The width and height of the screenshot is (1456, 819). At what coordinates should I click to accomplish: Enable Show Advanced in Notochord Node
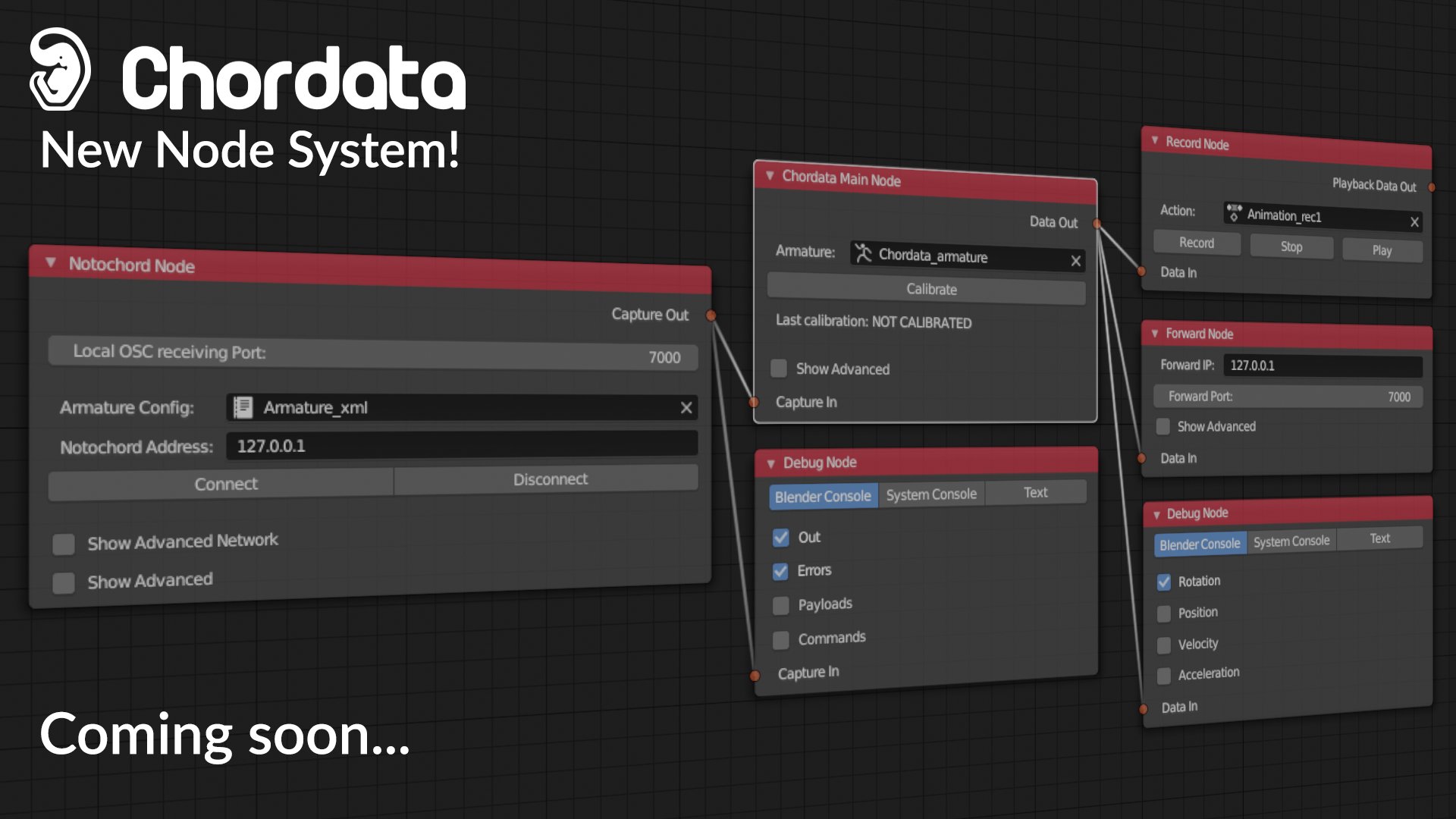pos(64,582)
